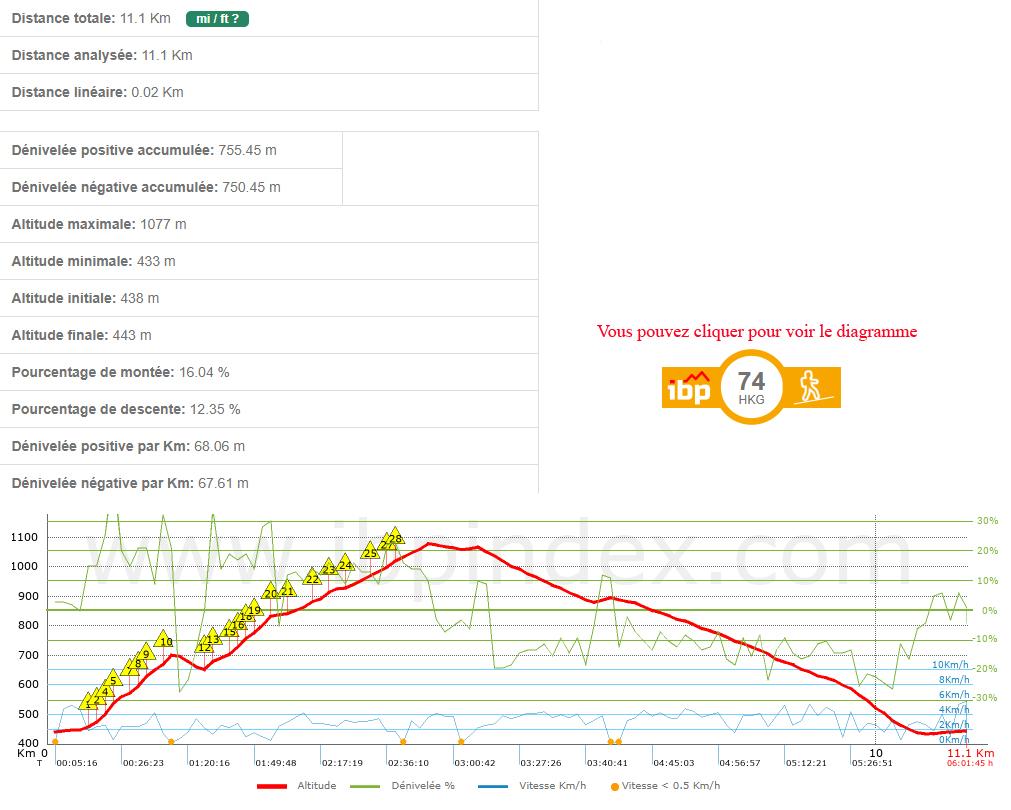Click the 01:20:16 time label on the axis
This screenshot has height=810, width=1011.
coord(209,763)
